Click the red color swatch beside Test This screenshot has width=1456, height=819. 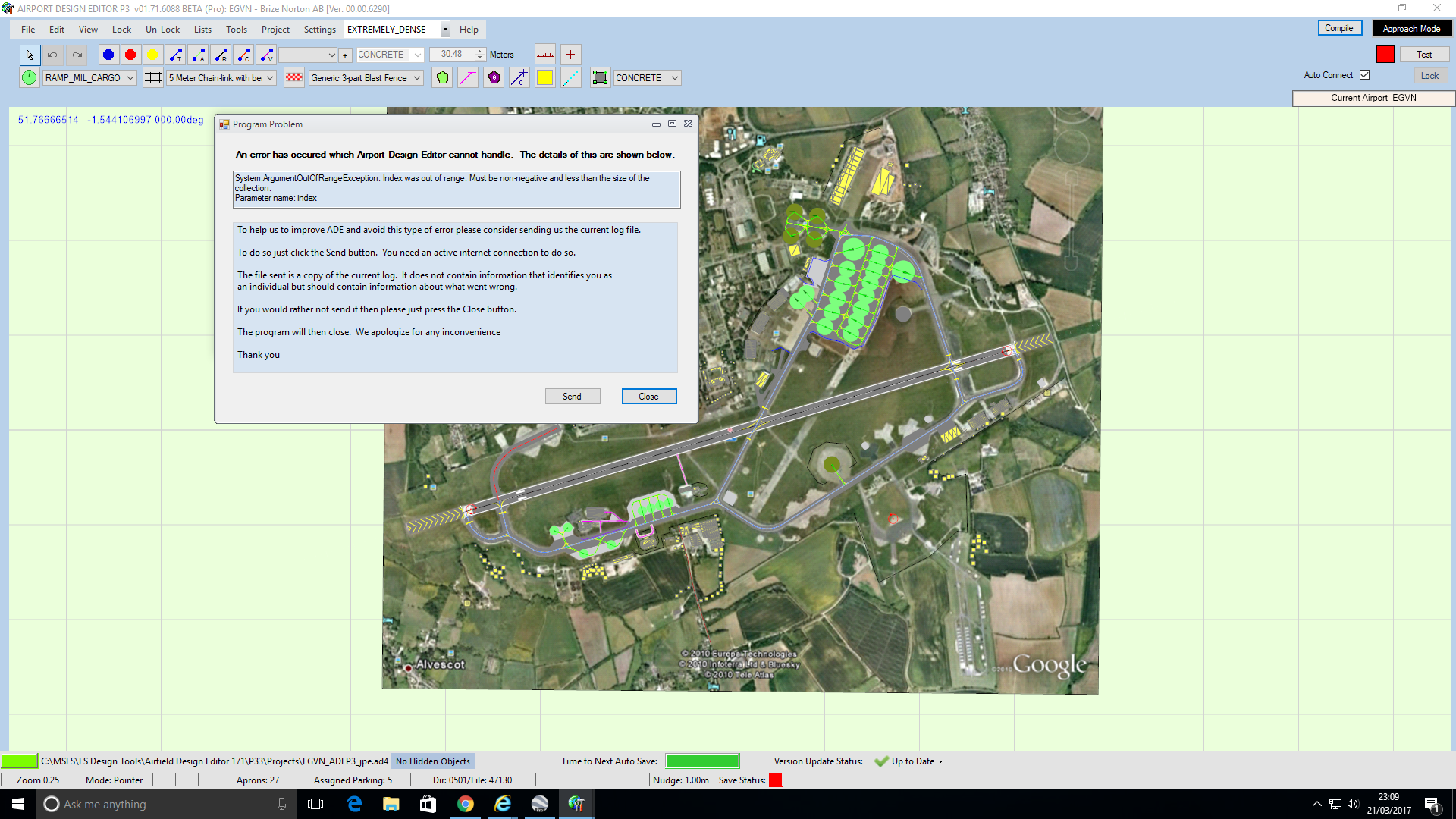[1385, 55]
